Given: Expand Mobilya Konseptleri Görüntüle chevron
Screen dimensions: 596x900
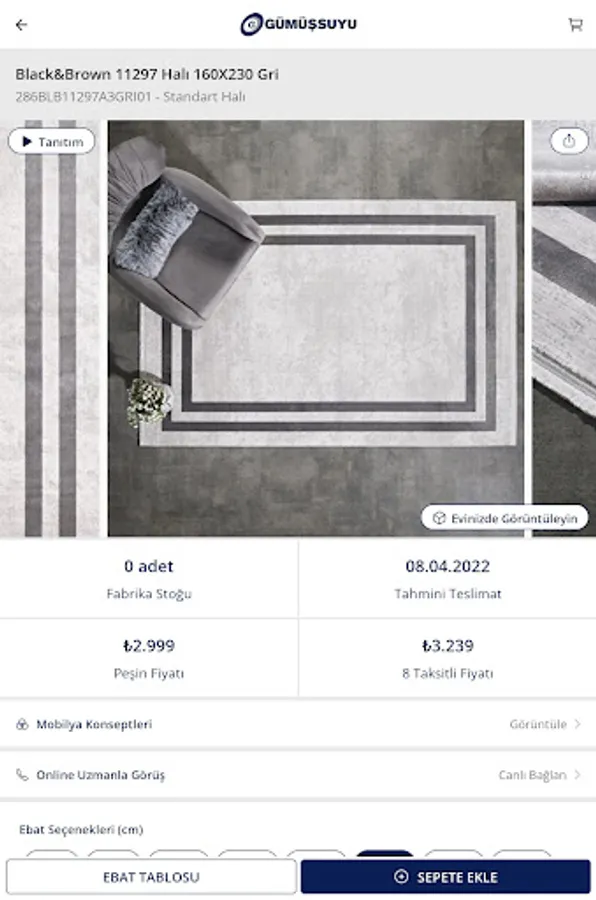Looking at the screenshot, I should 578,724.
